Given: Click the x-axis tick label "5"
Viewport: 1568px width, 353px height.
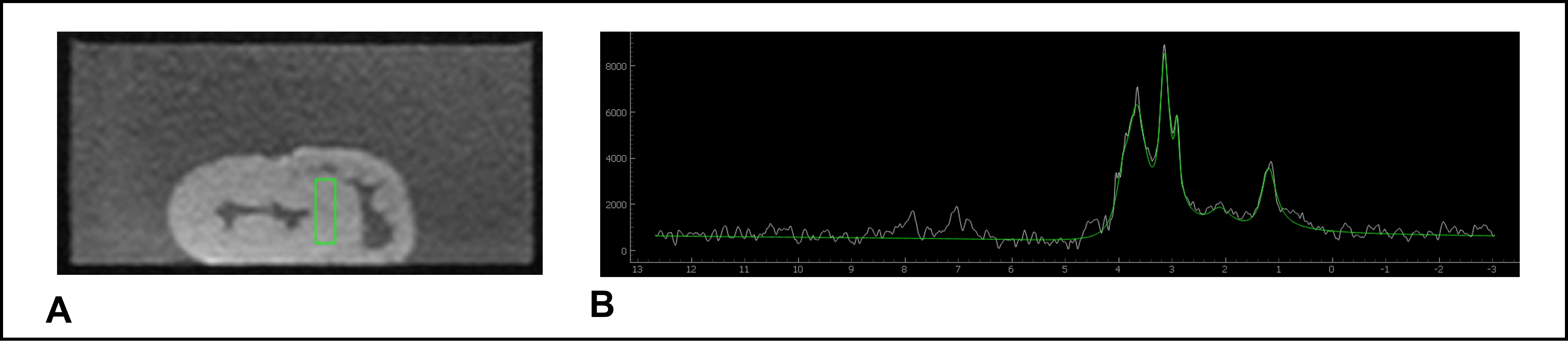Looking at the screenshot, I should 1065,270.
